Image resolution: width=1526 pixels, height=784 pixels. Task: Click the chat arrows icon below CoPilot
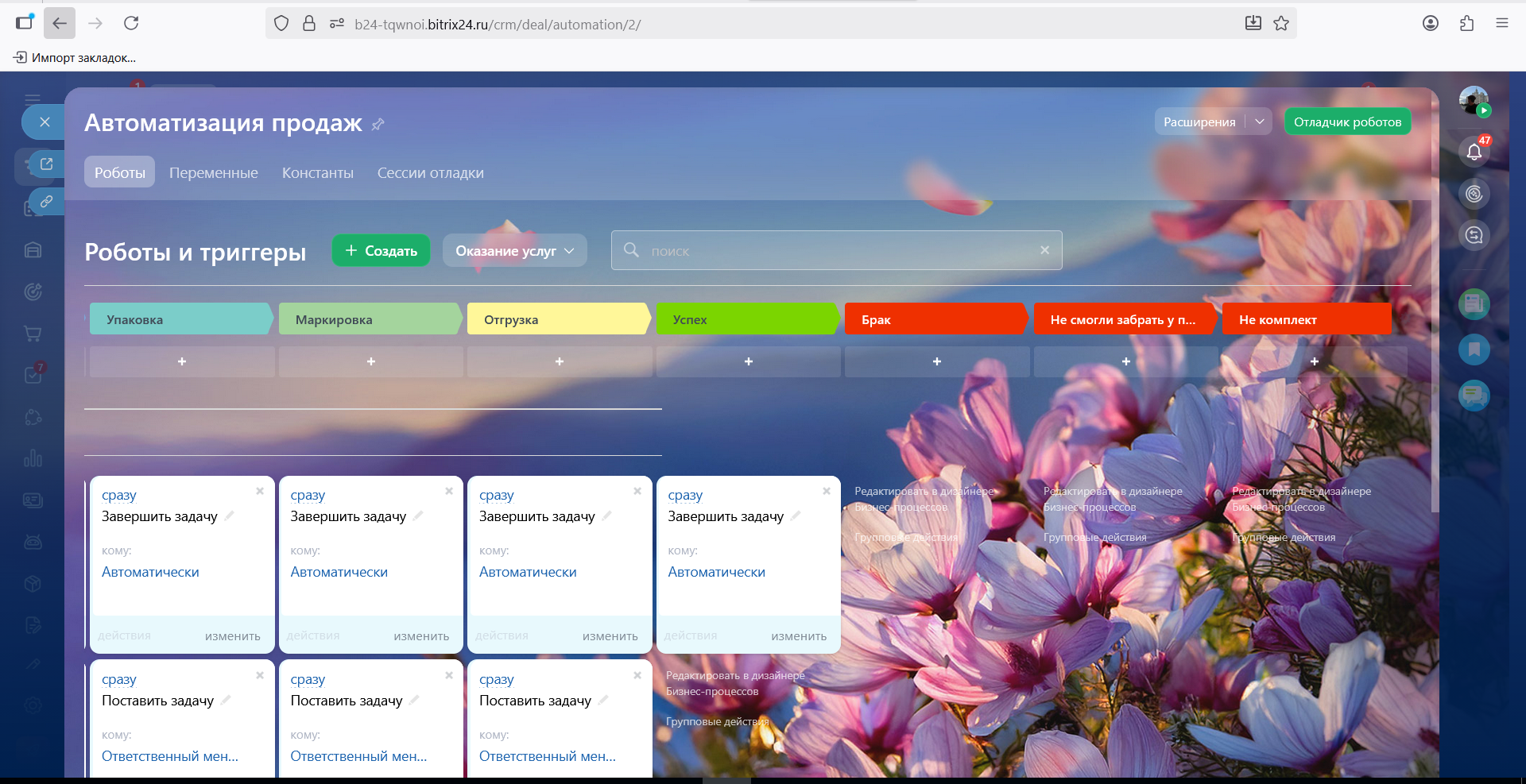coord(1474,235)
